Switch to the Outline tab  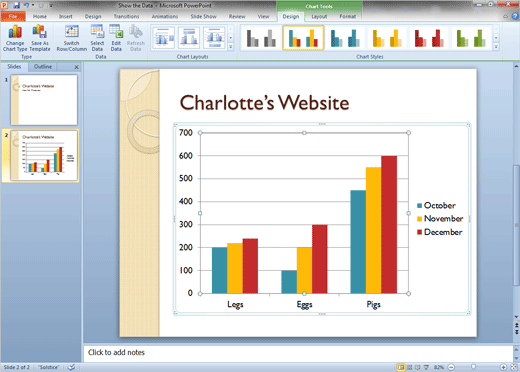click(43, 67)
